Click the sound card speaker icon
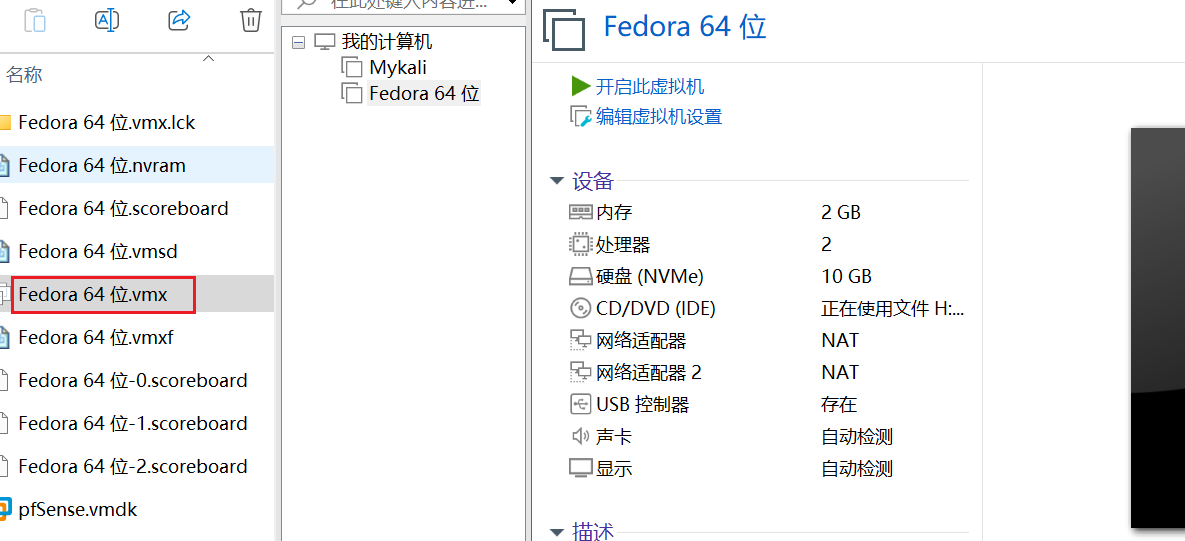The width and height of the screenshot is (1185, 541). click(580, 436)
